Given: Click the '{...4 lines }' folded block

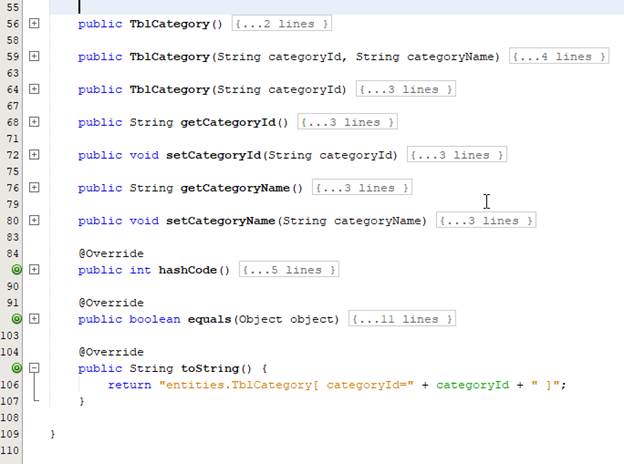Looking at the screenshot, I should click(559, 57).
